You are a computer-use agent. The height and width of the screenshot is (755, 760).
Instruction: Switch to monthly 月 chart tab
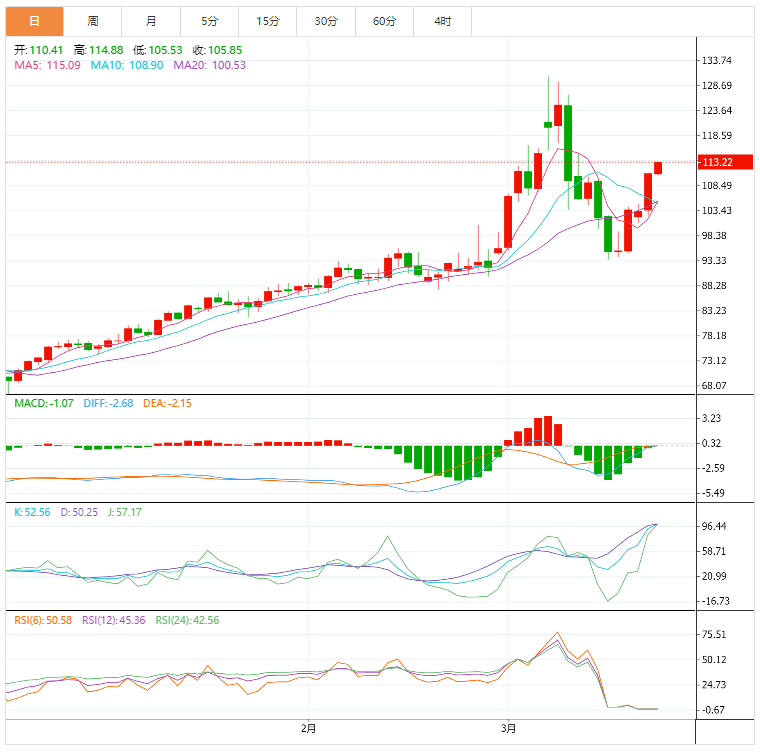point(151,21)
